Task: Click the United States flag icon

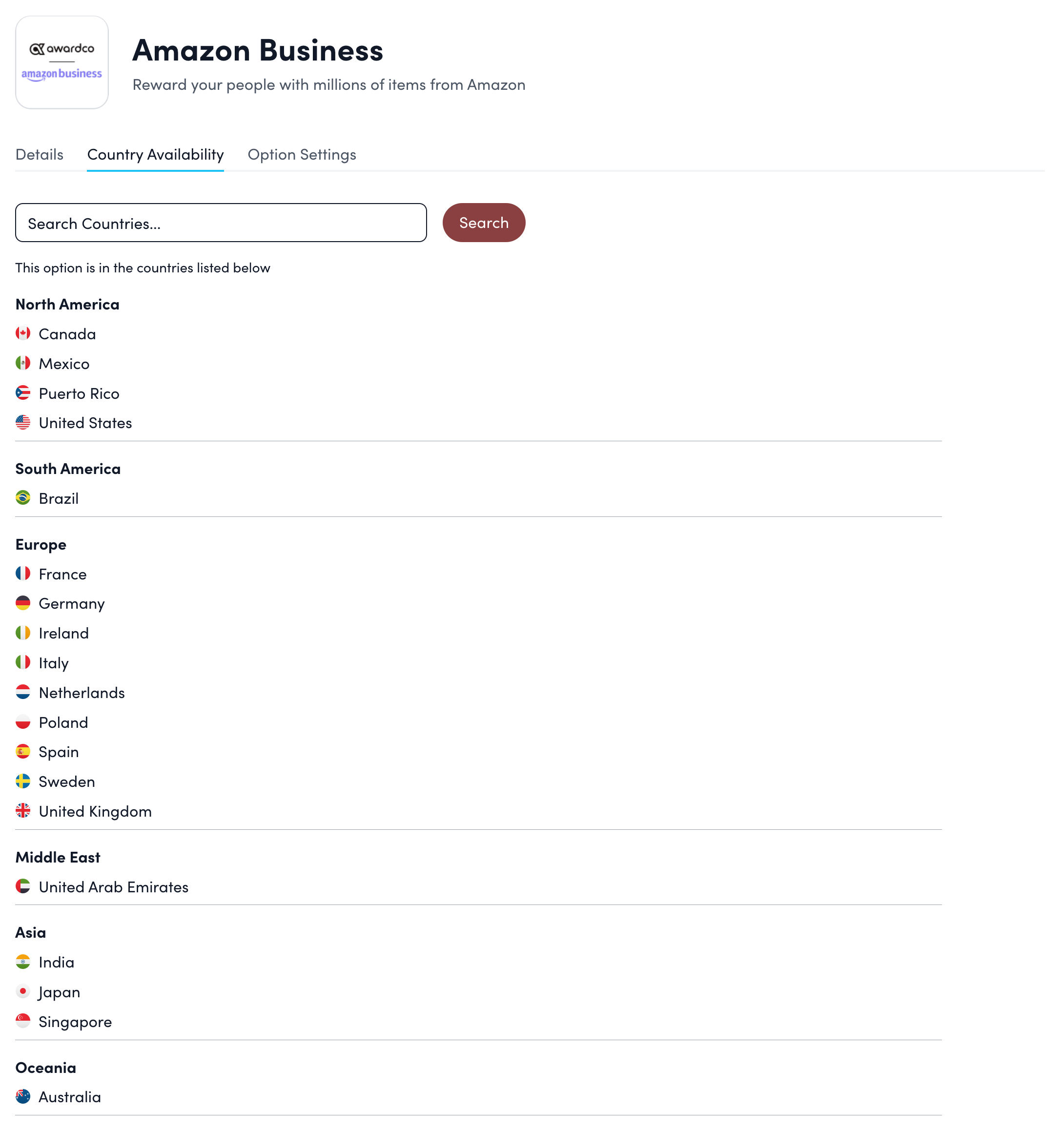Action: click(x=22, y=422)
